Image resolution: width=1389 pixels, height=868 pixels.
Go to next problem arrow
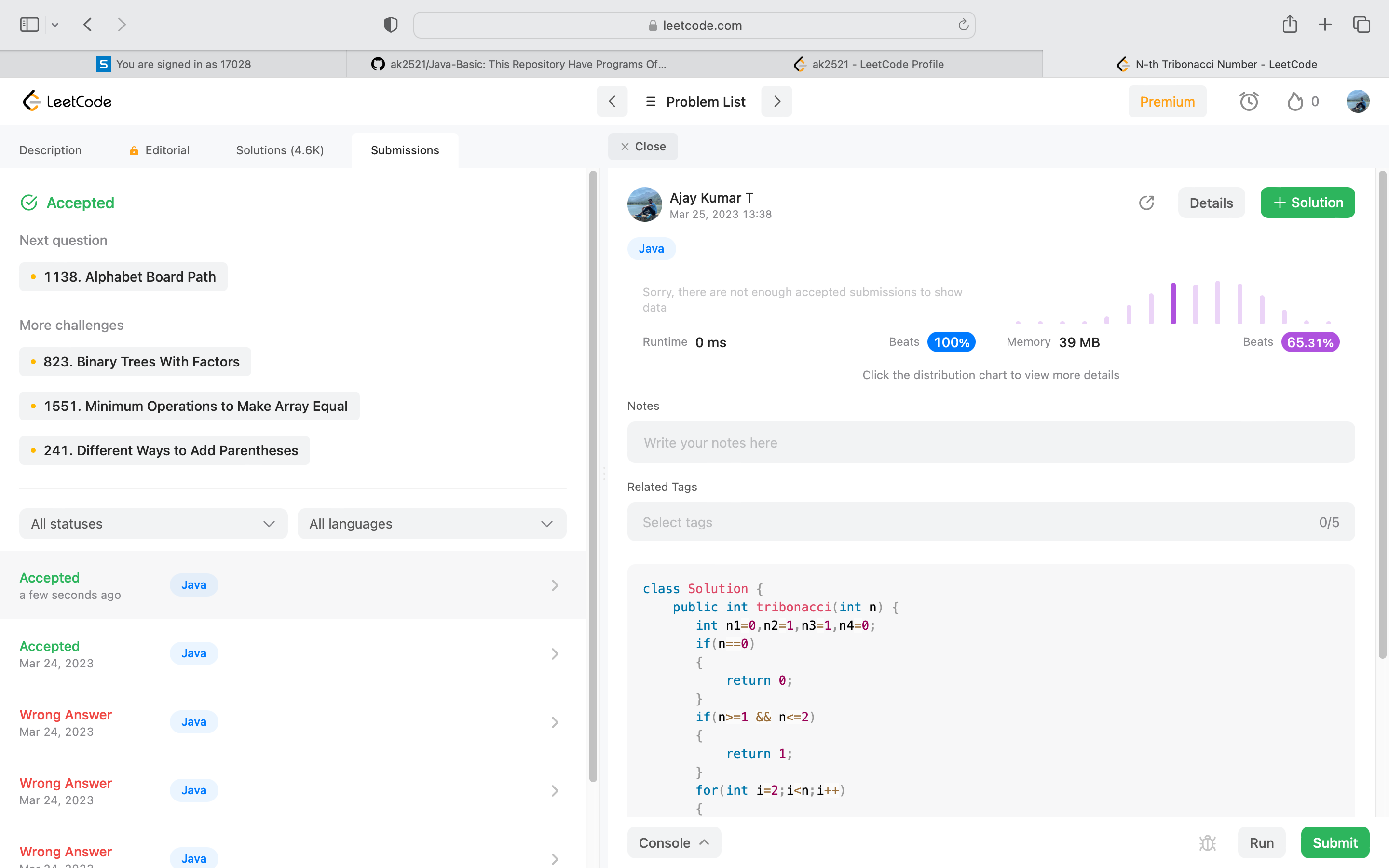pos(776,102)
